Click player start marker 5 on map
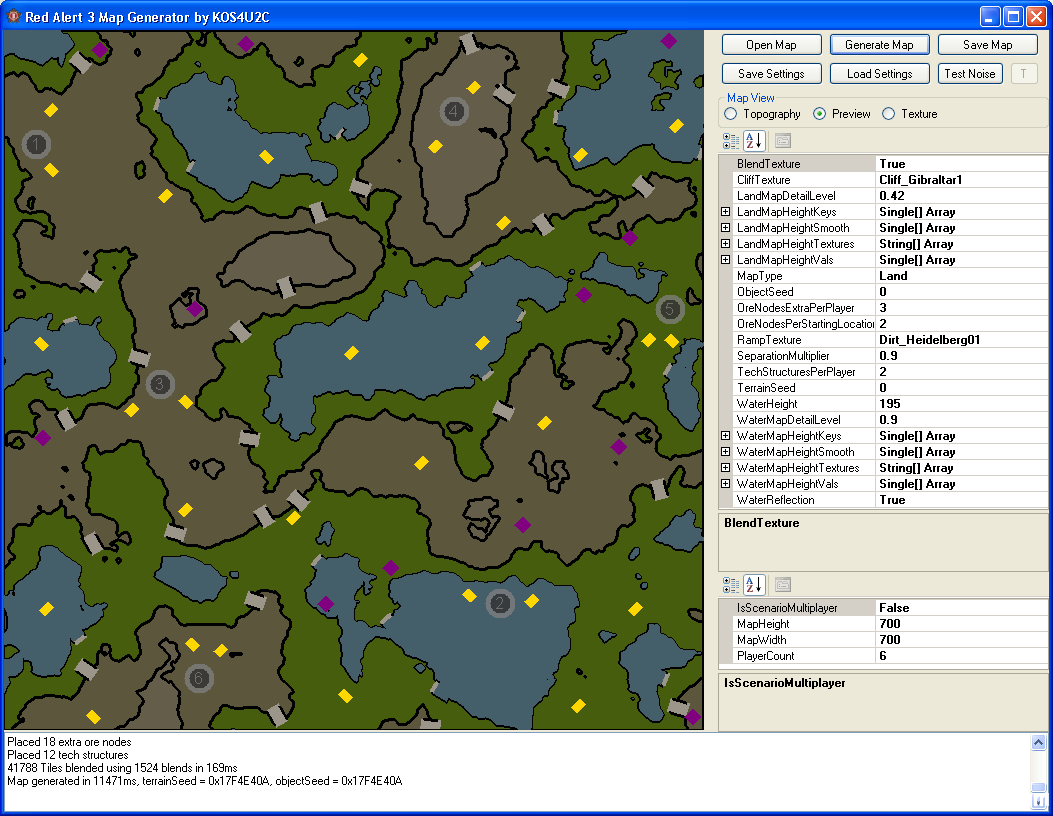The image size is (1053, 816). [x=670, y=309]
